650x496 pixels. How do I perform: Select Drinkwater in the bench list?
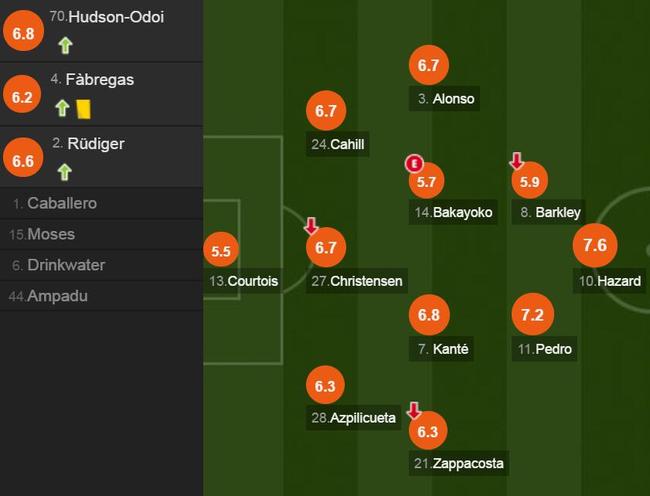pos(101,265)
